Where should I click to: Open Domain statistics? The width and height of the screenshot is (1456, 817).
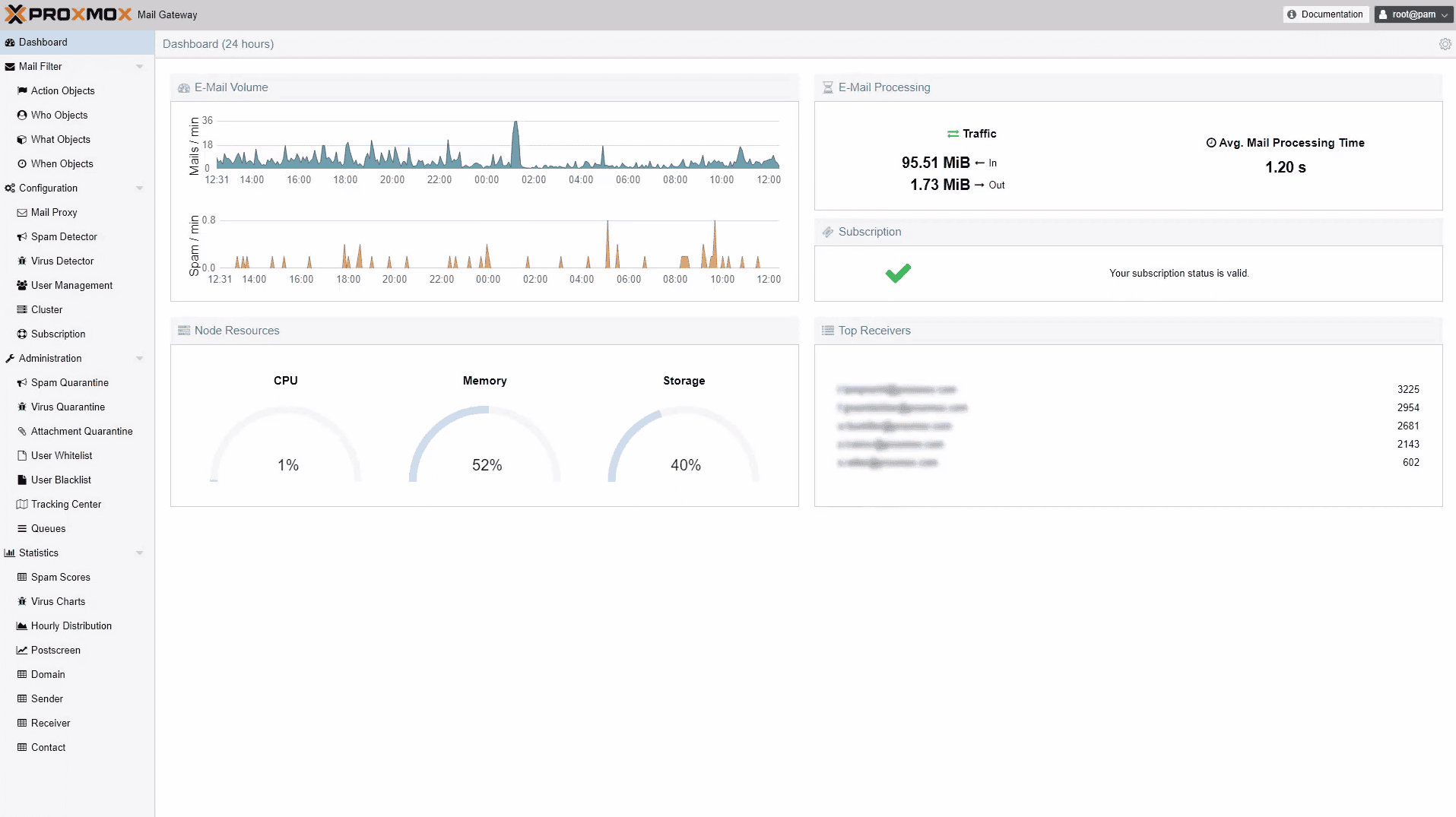tap(77, 674)
